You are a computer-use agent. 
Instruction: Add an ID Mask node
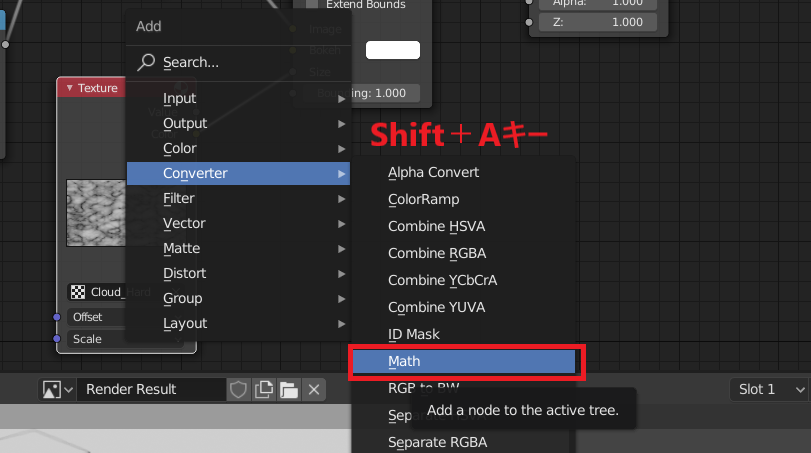coord(464,334)
